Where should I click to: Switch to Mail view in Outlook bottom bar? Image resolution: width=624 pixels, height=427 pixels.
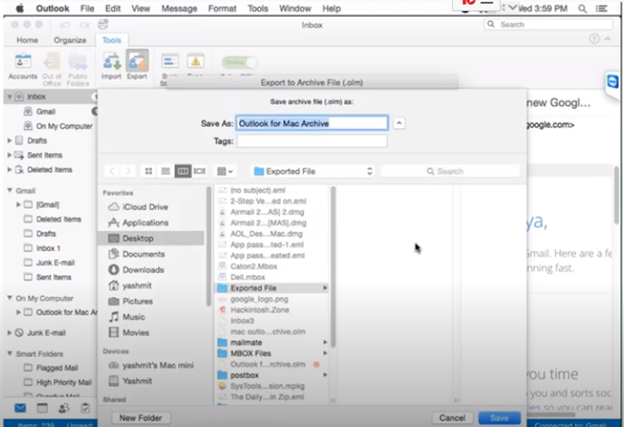pyautogui.click(x=20, y=408)
